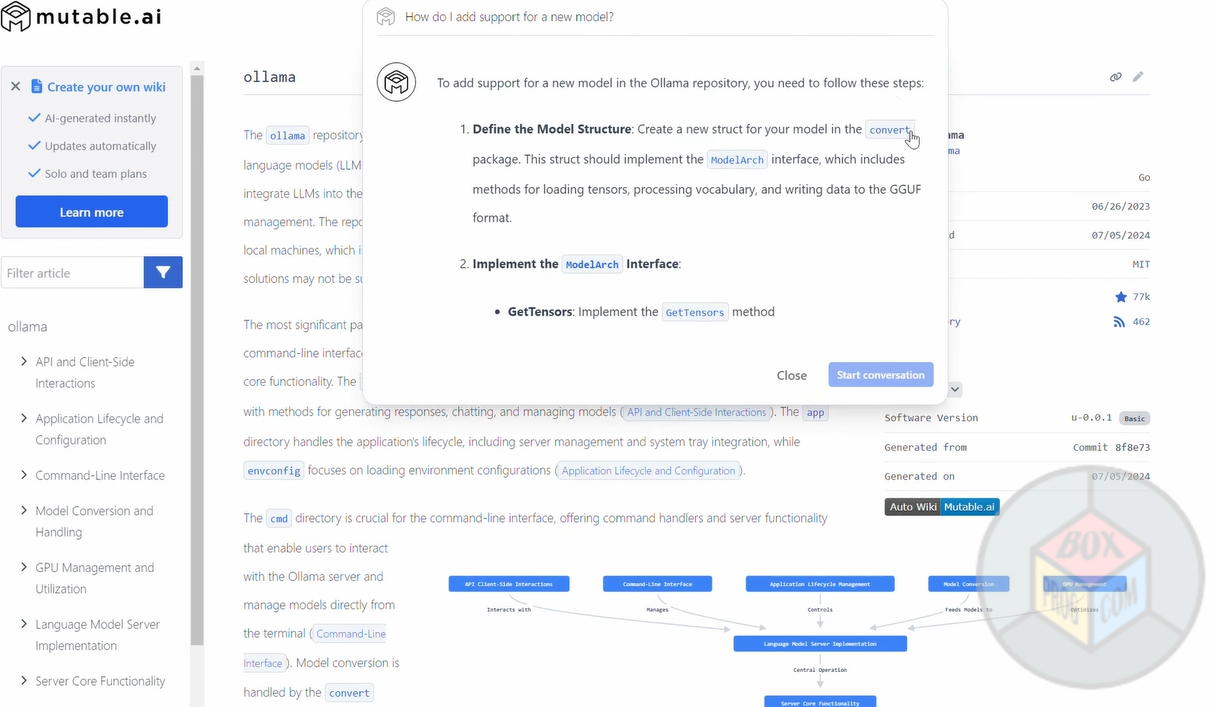Open the Application Lifecycle and Configuration inline link
Viewport: 1216px width, 707px height.
click(x=648, y=471)
